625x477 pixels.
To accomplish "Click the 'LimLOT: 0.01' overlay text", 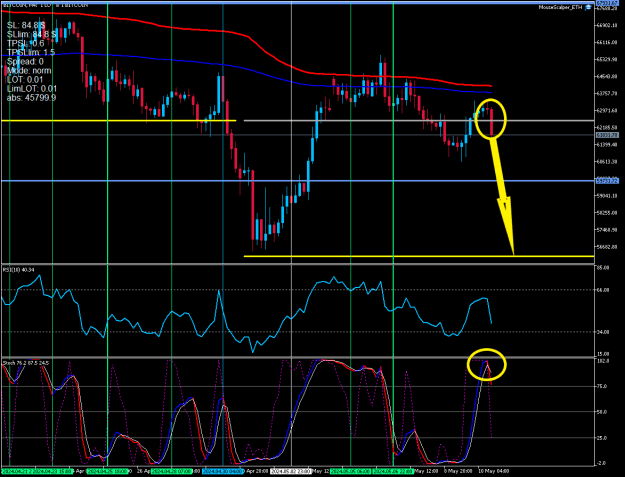I will coord(32,88).
